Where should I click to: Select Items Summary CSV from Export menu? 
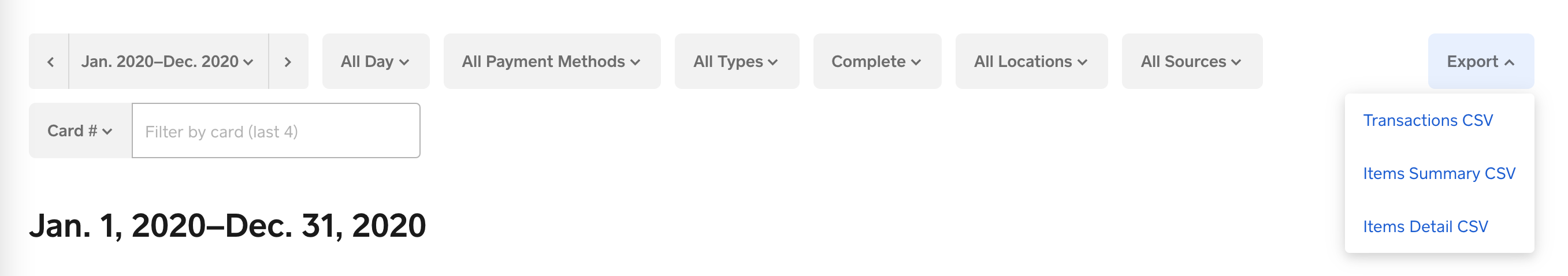coord(1439,174)
